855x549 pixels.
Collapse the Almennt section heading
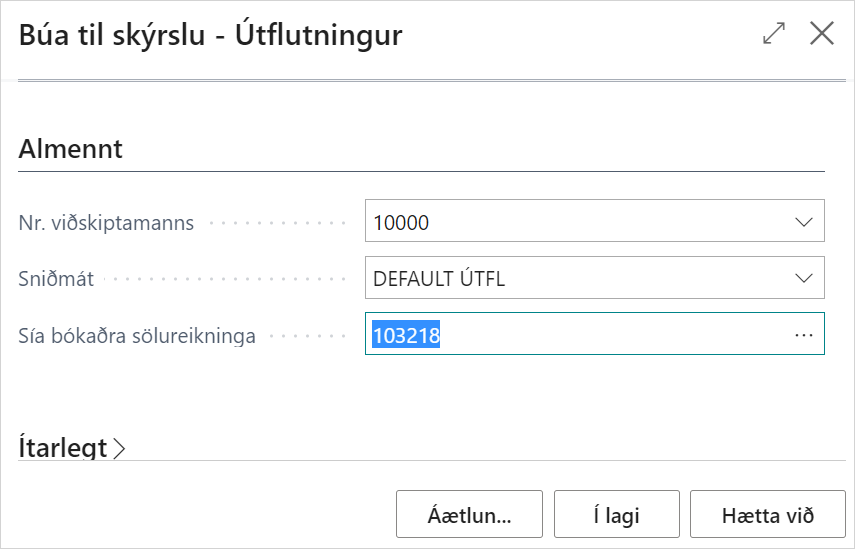70,150
